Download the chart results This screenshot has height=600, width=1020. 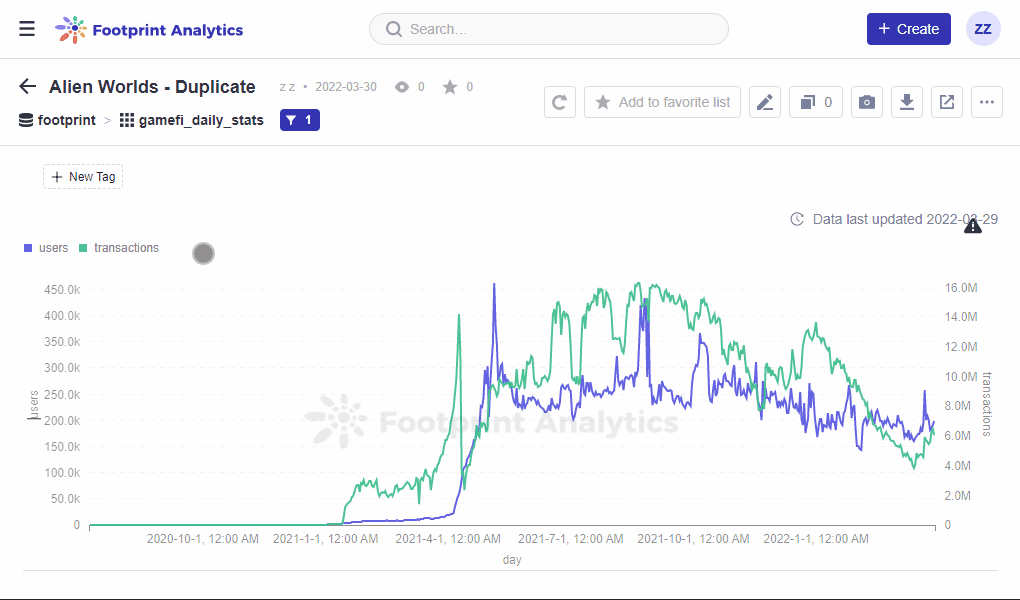point(907,102)
